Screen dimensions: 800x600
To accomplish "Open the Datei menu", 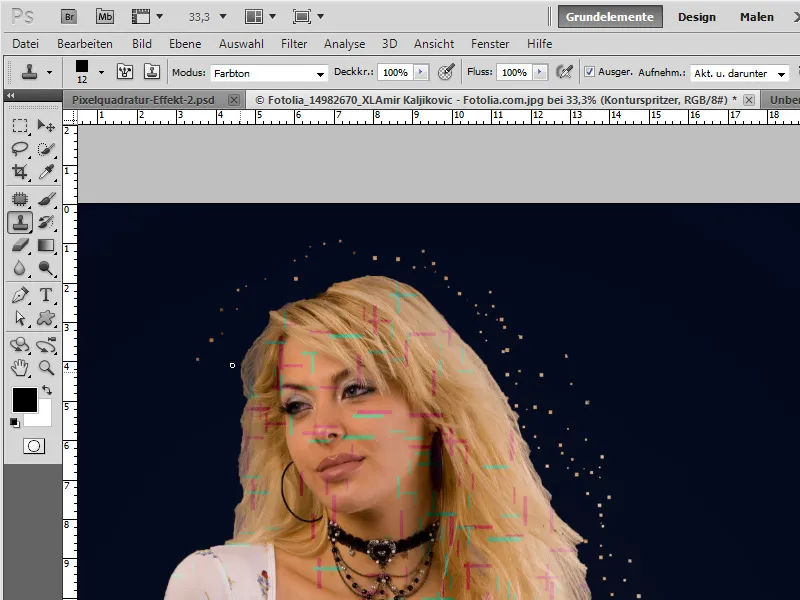I will pyautogui.click(x=26, y=44).
